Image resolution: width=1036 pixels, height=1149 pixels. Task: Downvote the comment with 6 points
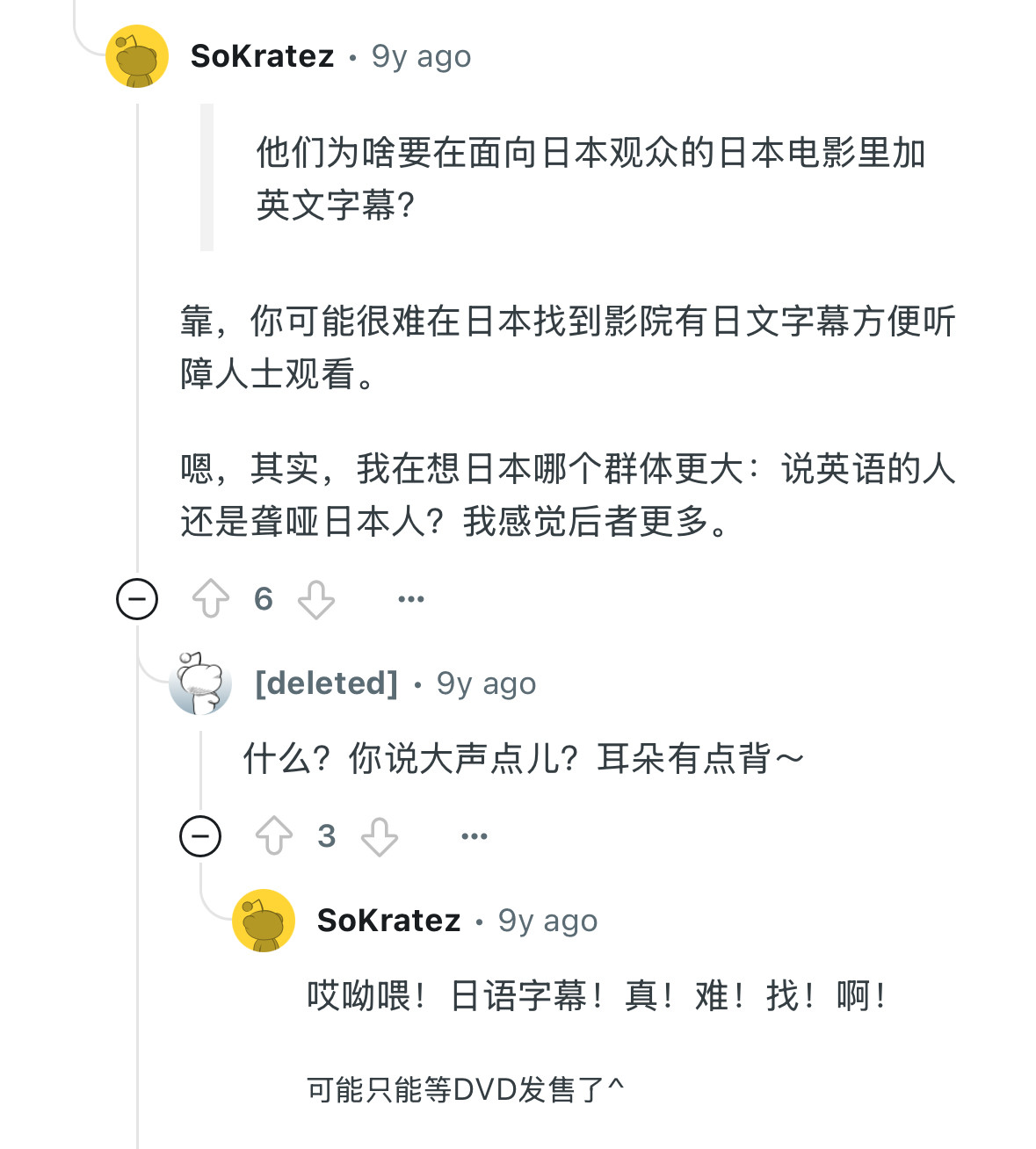coord(316,599)
